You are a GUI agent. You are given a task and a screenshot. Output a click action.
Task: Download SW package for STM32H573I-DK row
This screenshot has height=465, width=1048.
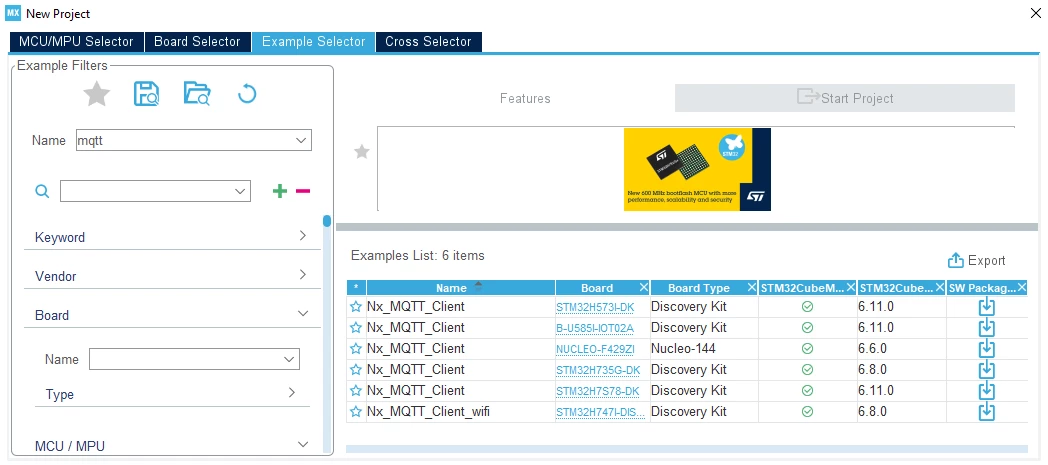coord(987,307)
